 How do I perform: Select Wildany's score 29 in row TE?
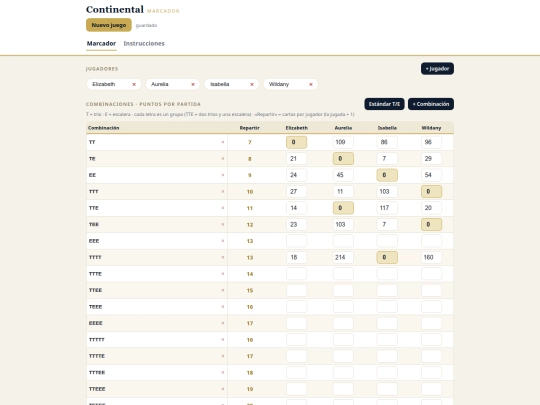coord(431,159)
